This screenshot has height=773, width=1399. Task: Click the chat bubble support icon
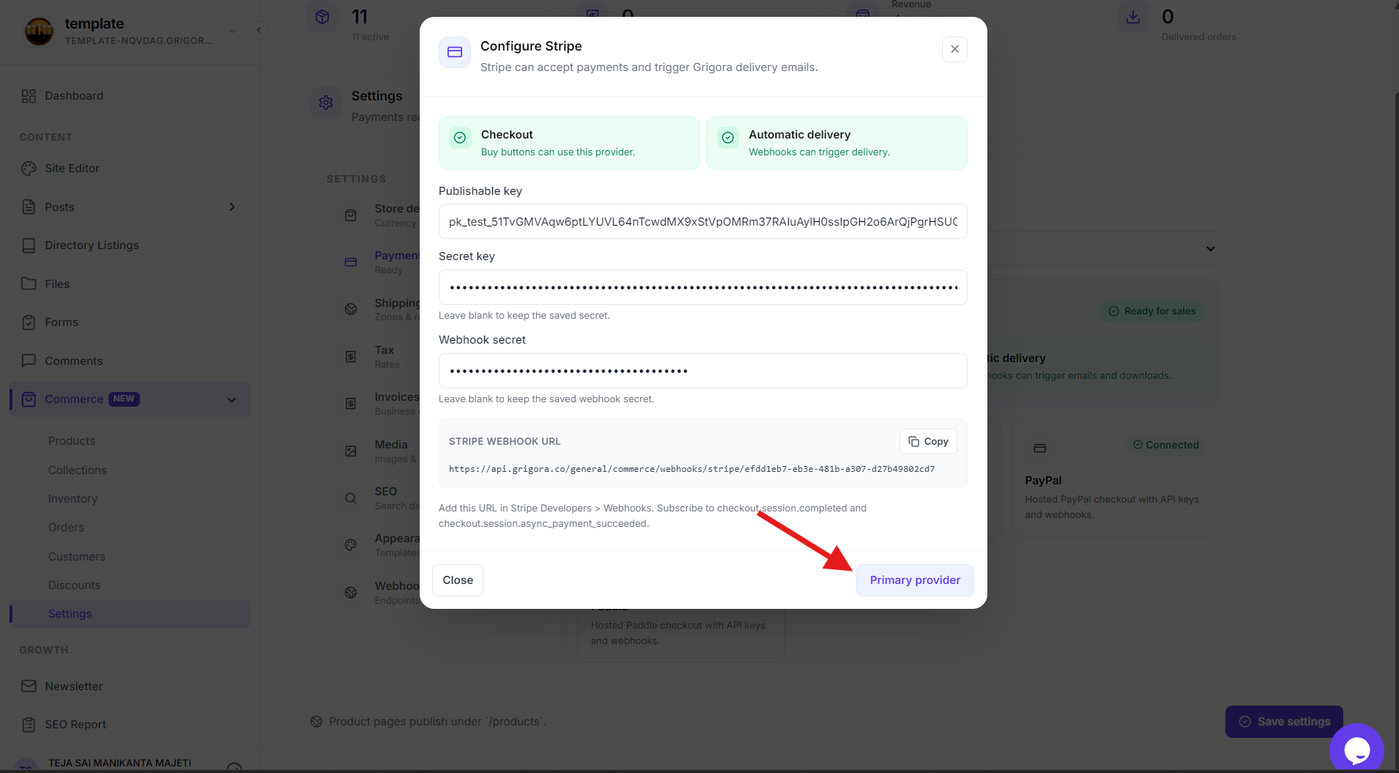click(1356, 749)
